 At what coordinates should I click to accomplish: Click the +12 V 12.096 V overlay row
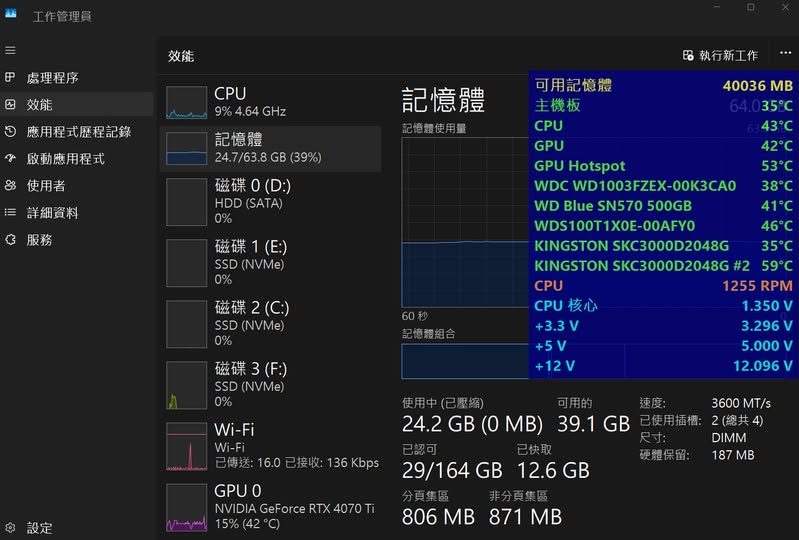point(663,366)
